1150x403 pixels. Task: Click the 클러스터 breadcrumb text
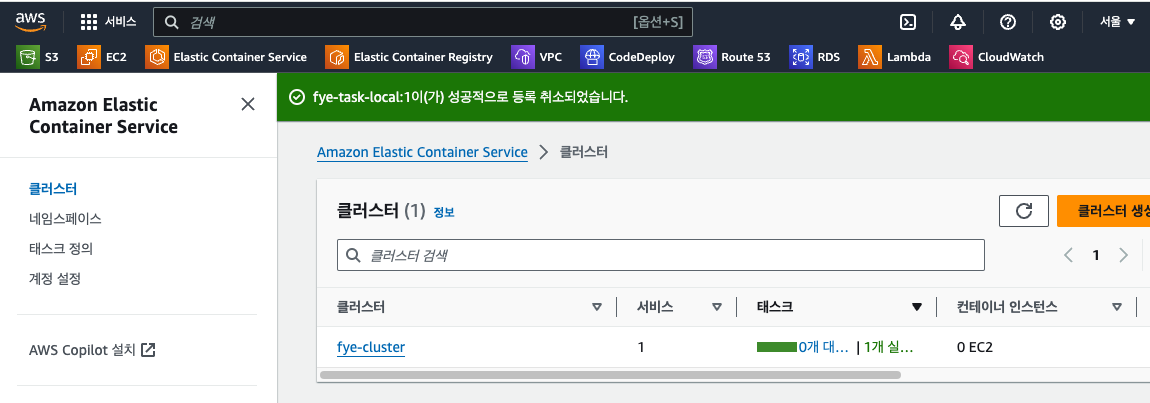pyautogui.click(x=584, y=153)
